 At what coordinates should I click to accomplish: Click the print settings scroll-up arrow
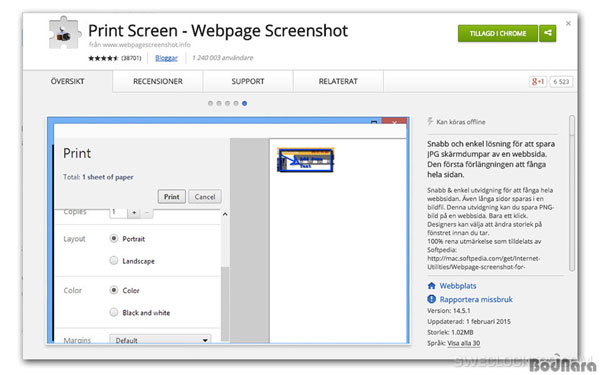pos(225,214)
